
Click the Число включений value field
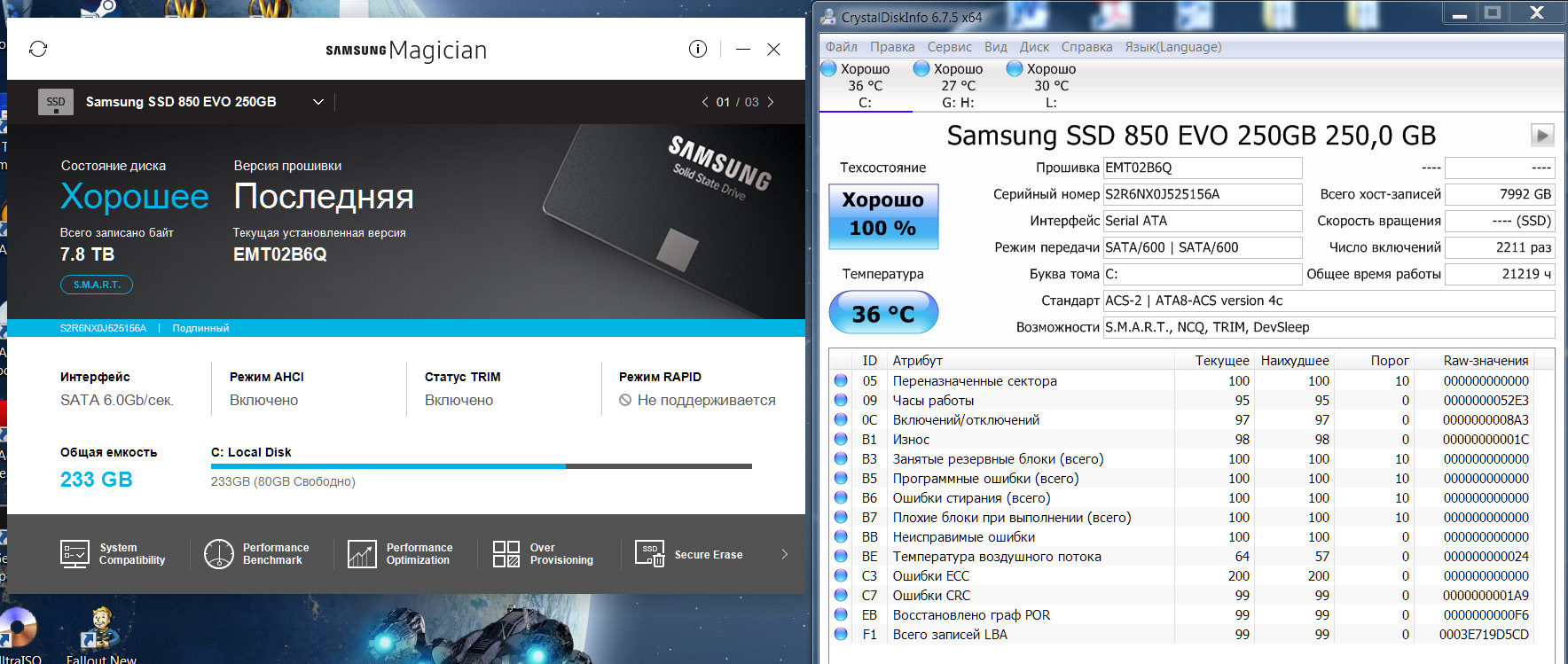point(1500,247)
